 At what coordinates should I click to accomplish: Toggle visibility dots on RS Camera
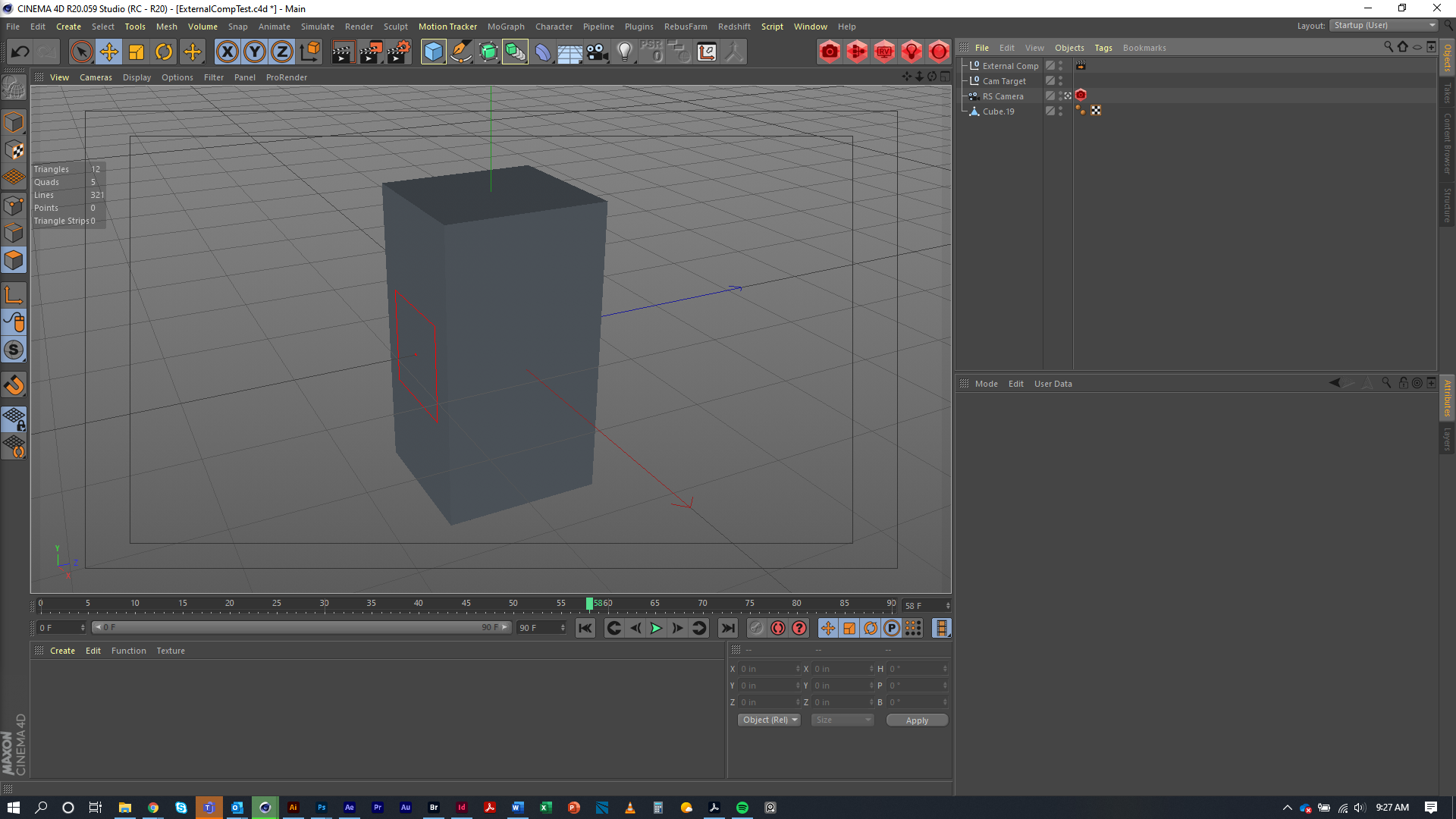1060,96
